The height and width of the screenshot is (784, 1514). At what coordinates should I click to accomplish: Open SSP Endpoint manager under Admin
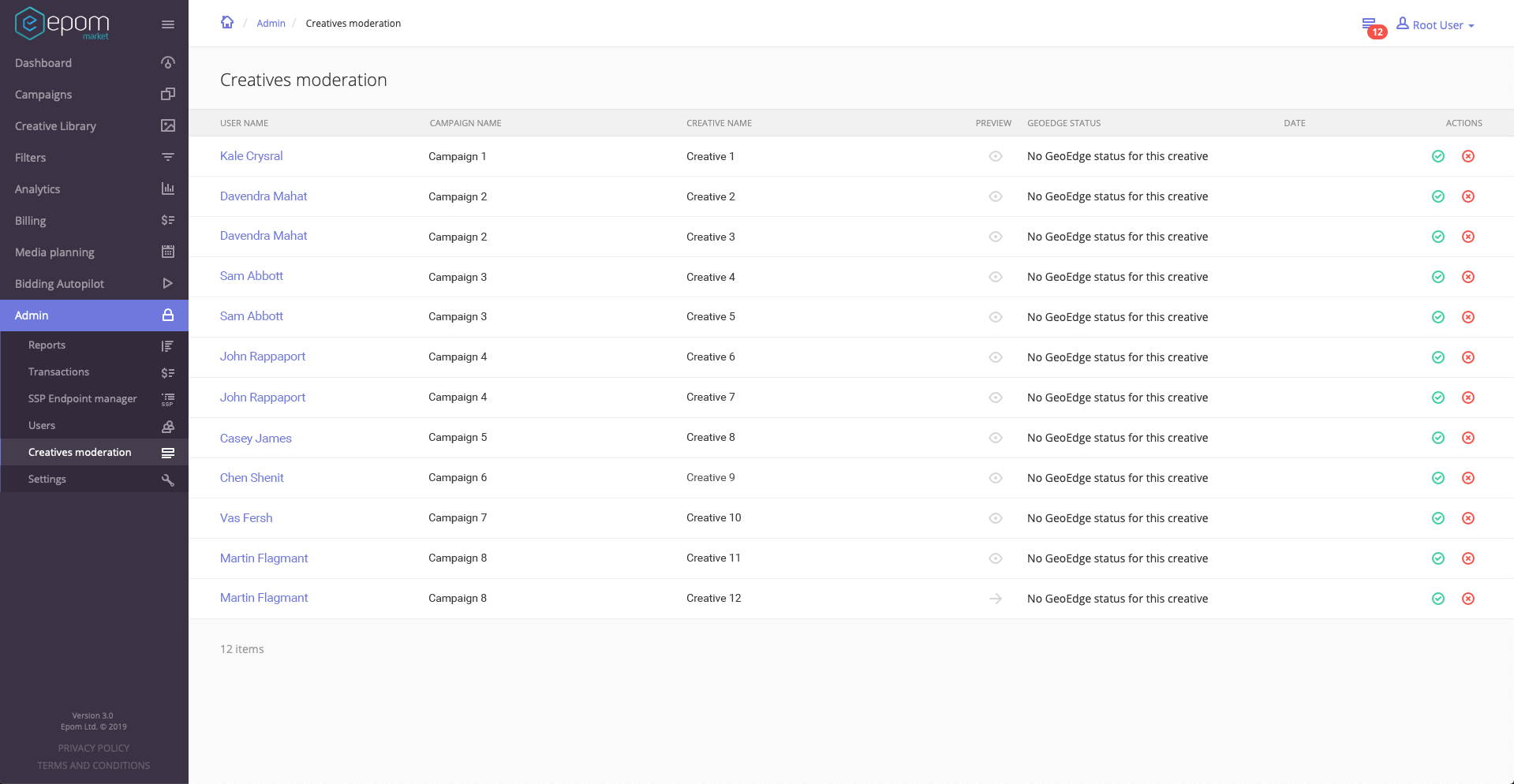click(x=94, y=399)
